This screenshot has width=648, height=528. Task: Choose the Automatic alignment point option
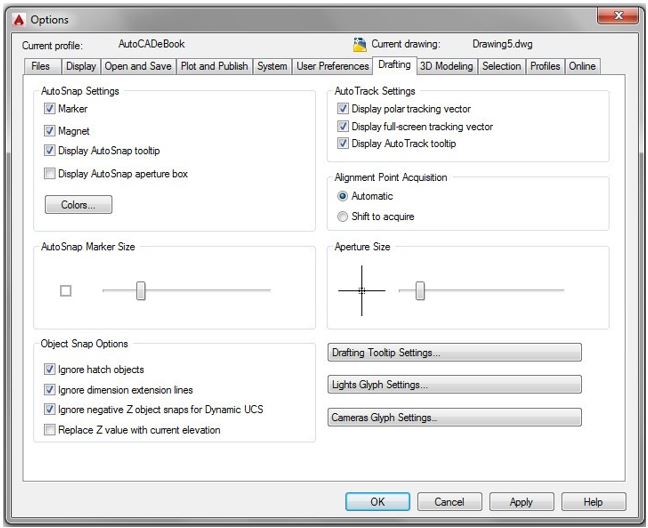click(342, 196)
